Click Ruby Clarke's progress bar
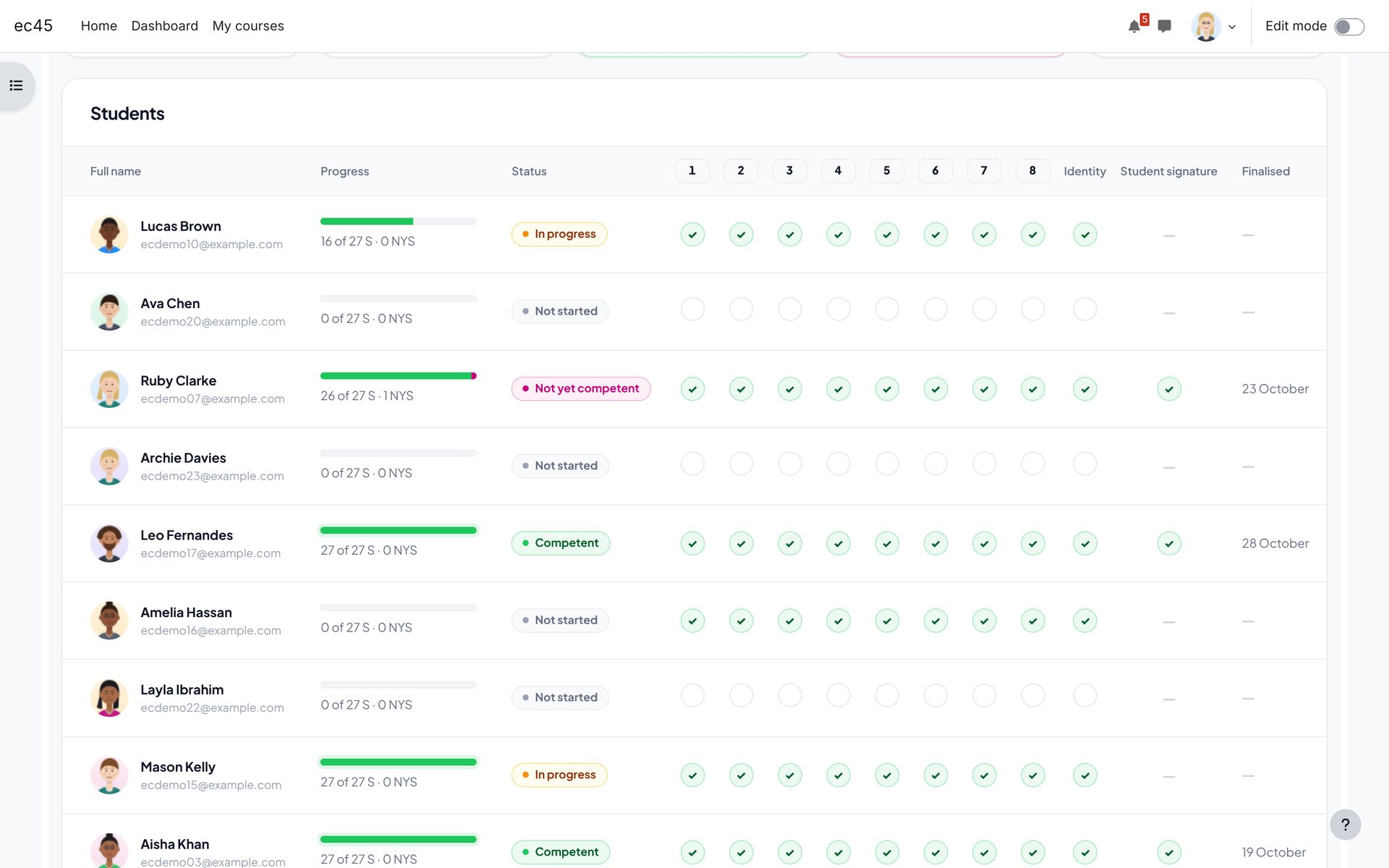The image size is (1389, 868). [399, 376]
